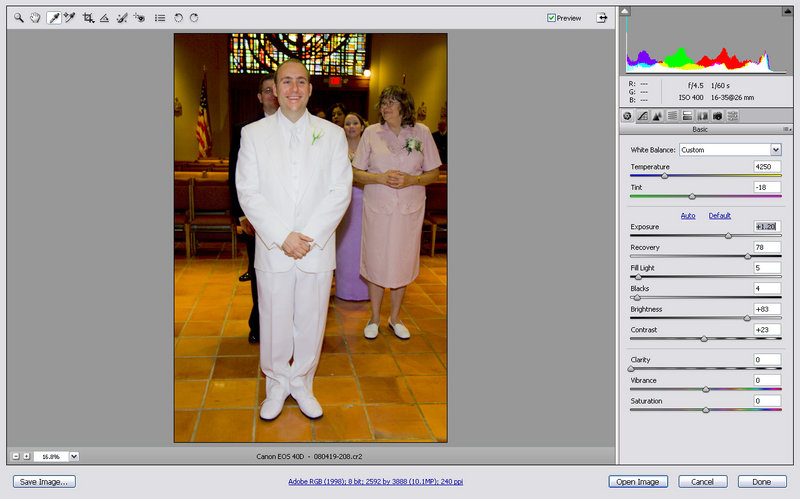This screenshot has width=800, height=499.
Task: Switch to the Split Toning panel tab
Action: click(x=687, y=116)
